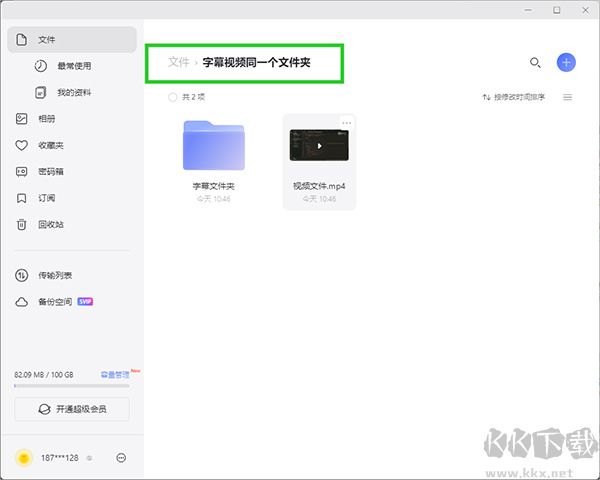The width and height of the screenshot is (600, 480).
Task: Click the search magnifier icon
Action: point(535,62)
